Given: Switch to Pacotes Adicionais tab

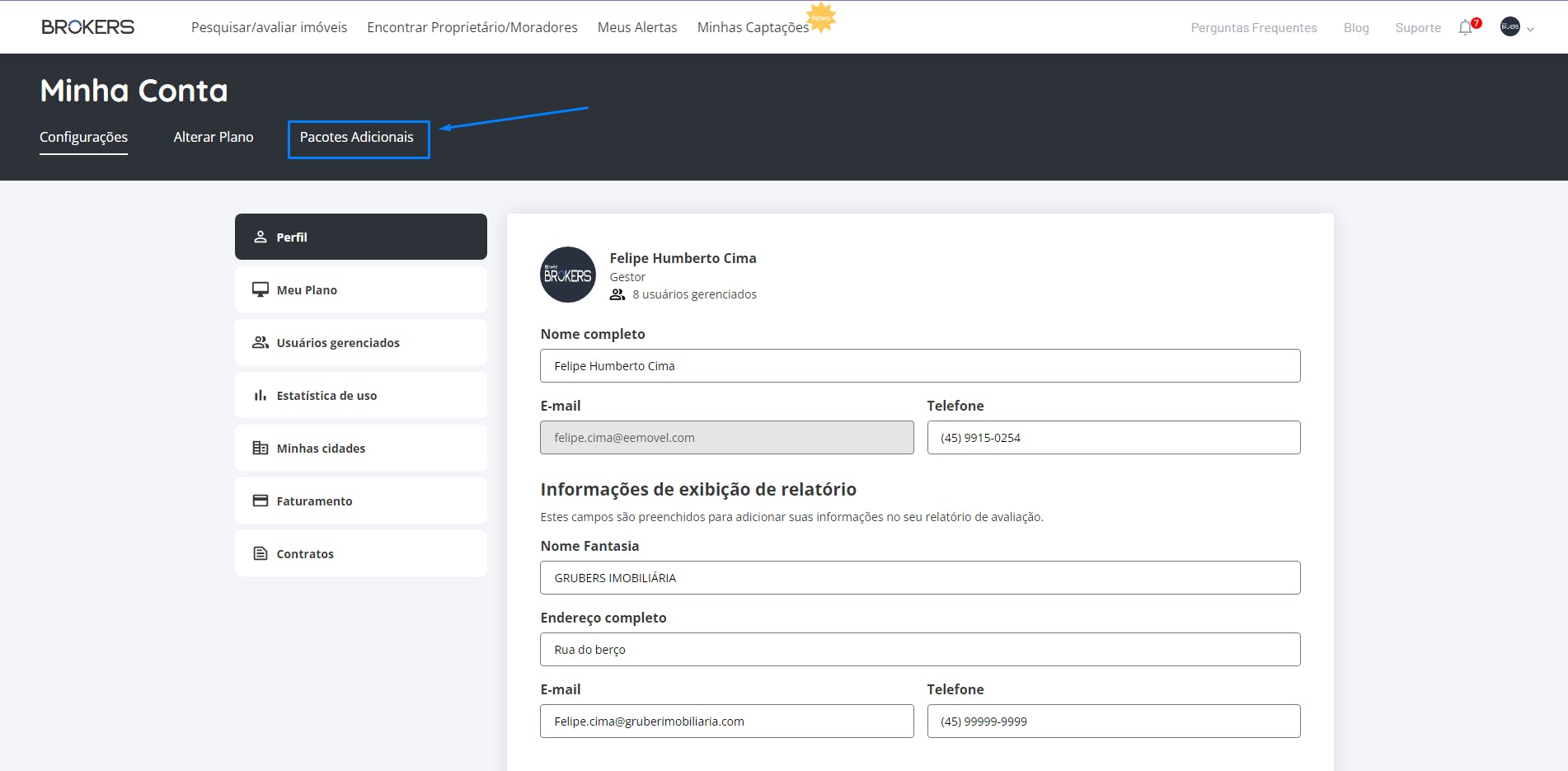Looking at the screenshot, I should (357, 137).
